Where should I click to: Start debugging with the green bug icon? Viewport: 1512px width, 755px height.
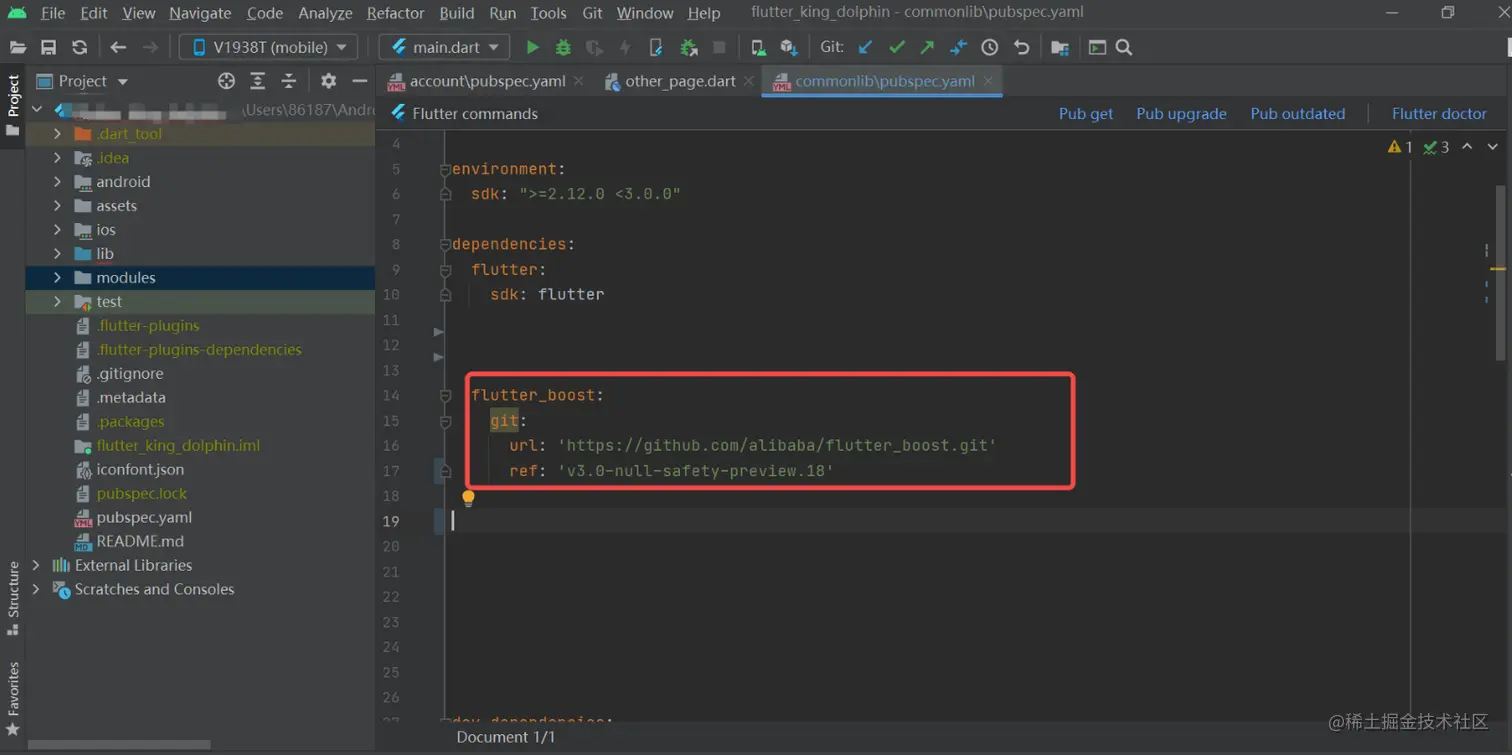point(563,47)
